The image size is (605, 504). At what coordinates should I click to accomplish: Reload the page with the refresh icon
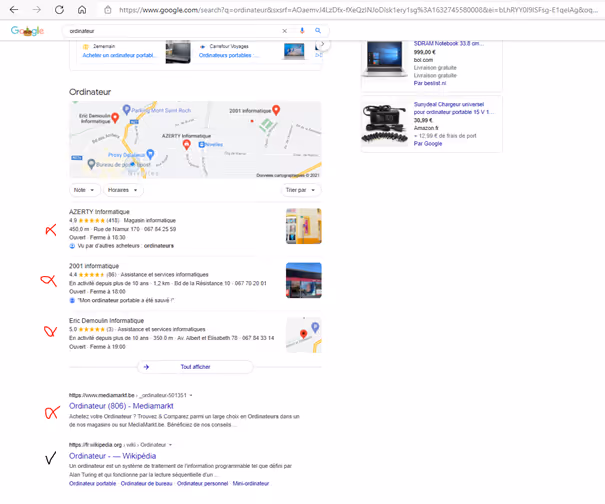point(59,10)
